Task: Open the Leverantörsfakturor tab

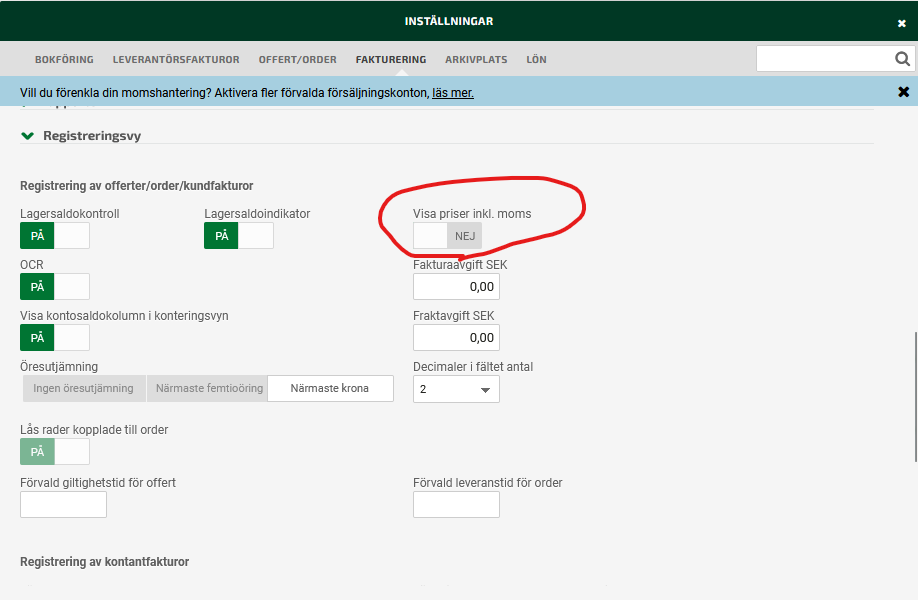Action: (176, 60)
